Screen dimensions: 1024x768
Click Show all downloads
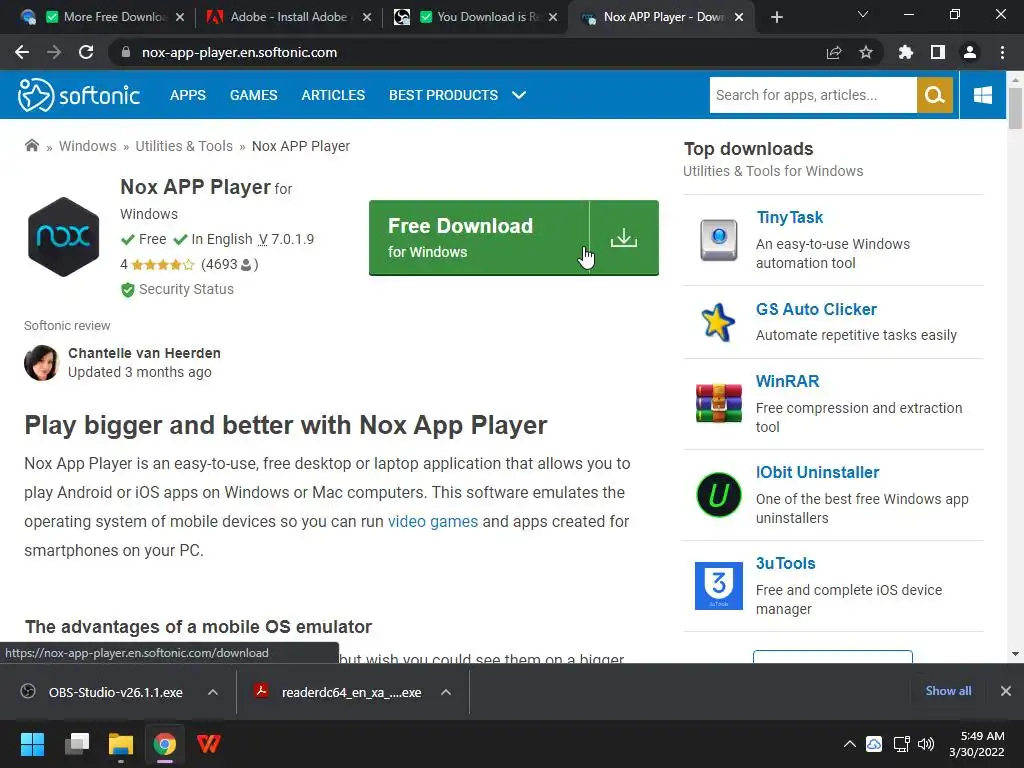point(948,690)
